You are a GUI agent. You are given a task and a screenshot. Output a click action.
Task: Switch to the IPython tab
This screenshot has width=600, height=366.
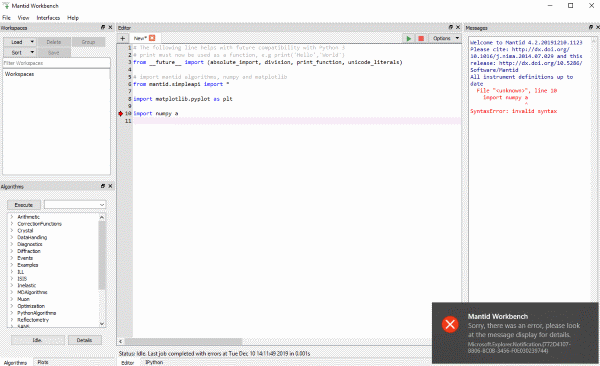154,362
